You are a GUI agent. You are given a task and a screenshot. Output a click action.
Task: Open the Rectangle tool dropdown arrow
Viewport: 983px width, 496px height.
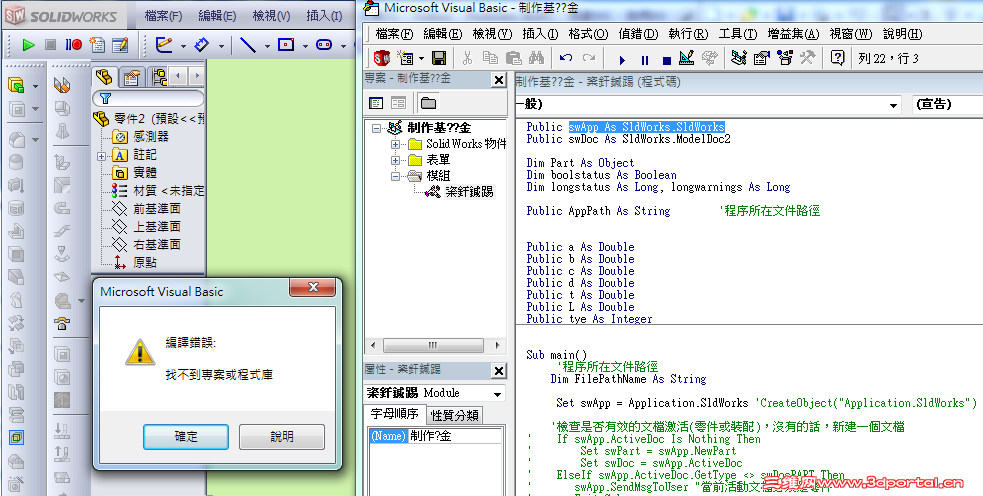pos(305,46)
